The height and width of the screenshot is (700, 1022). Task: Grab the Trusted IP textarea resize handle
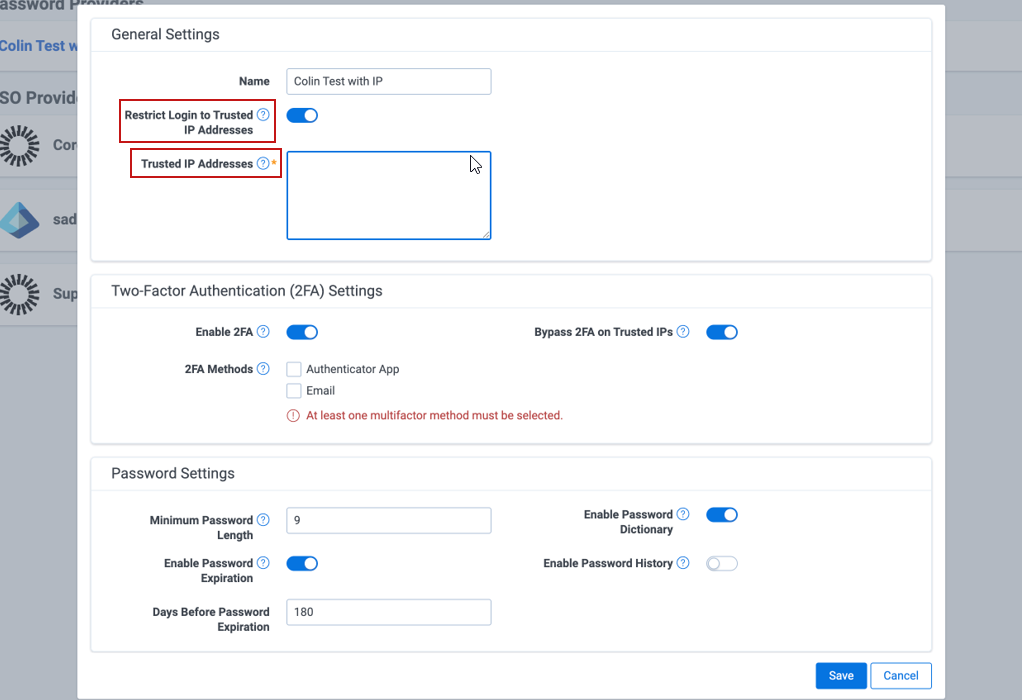(486, 235)
